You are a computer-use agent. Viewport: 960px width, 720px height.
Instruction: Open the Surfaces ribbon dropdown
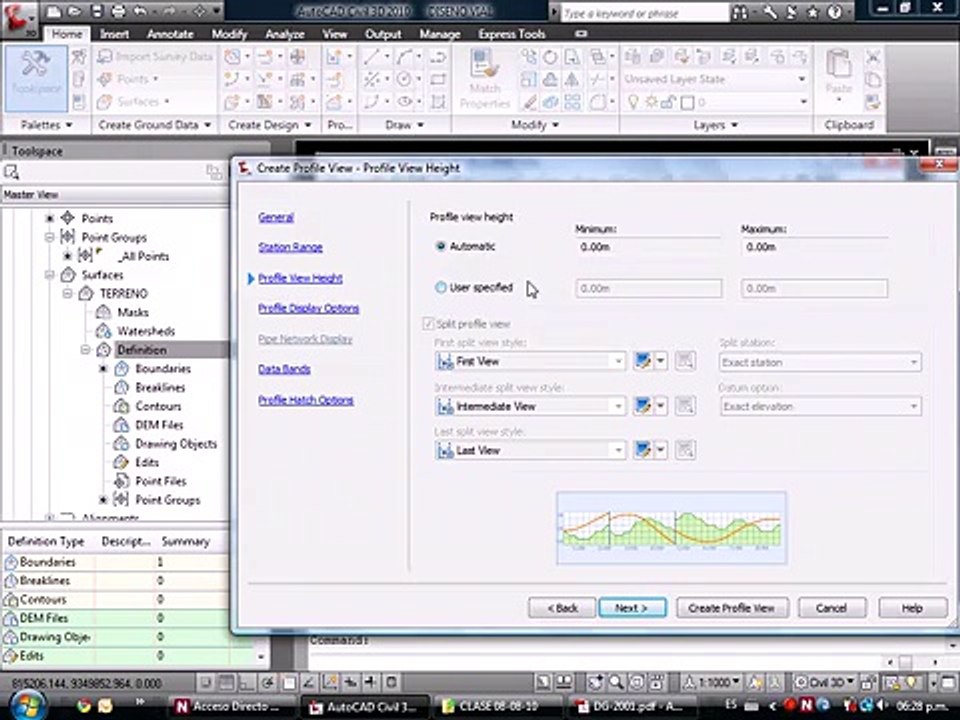tap(134, 102)
